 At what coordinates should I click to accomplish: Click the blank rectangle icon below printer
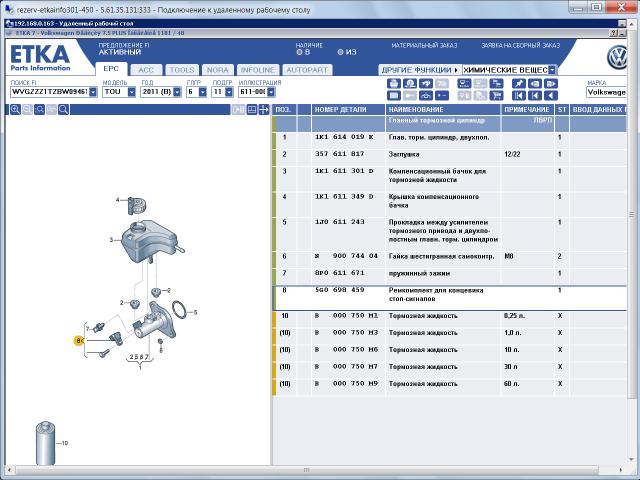[x=393, y=96]
